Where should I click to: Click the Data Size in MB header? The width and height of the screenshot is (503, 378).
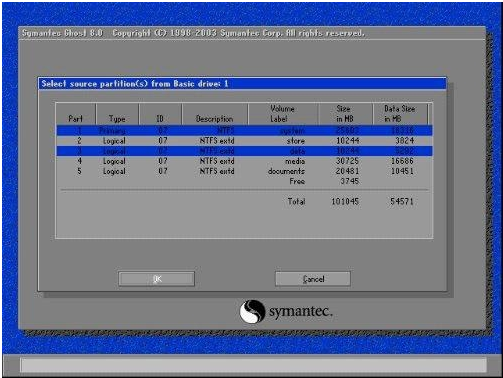pos(400,114)
